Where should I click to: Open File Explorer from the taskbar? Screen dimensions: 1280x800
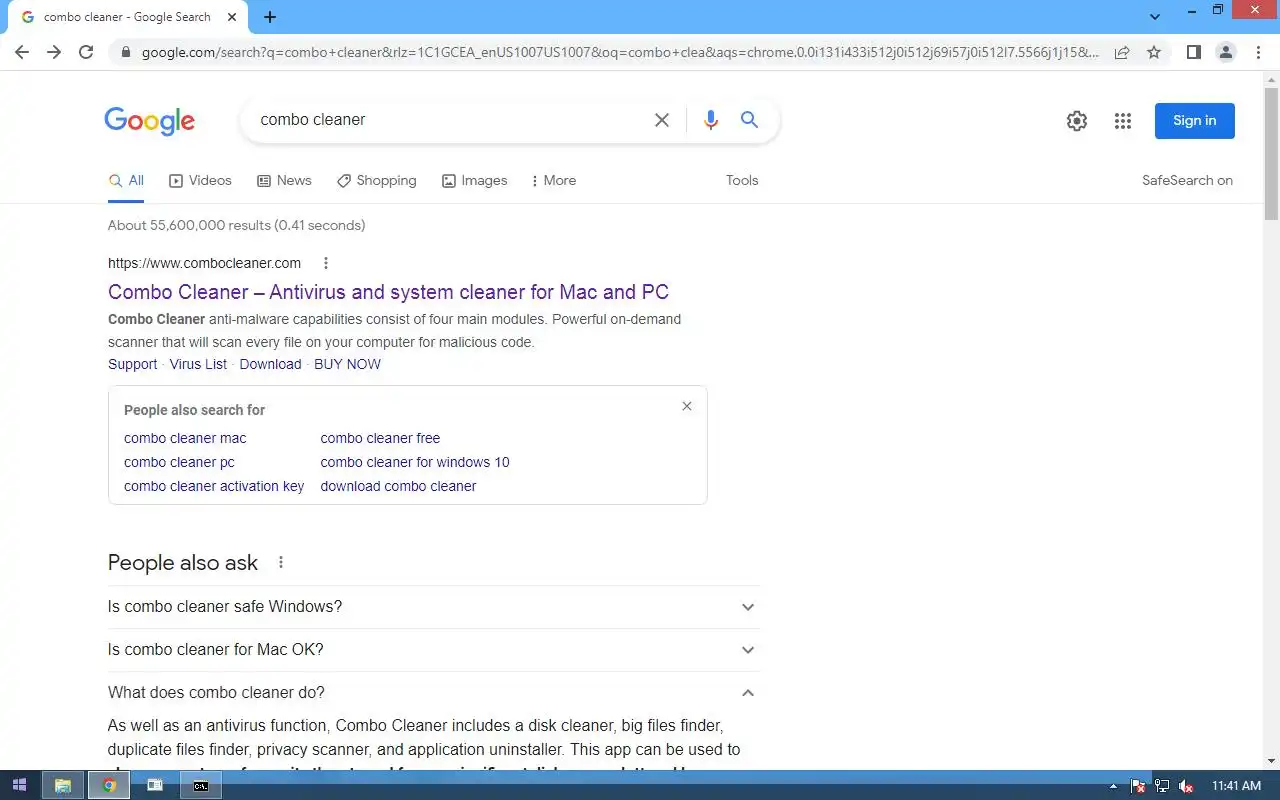coord(62,785)
